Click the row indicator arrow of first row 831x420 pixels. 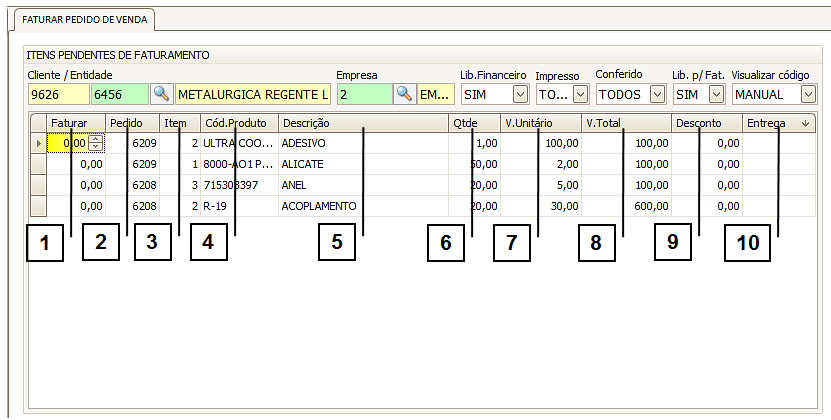(39, 143)
